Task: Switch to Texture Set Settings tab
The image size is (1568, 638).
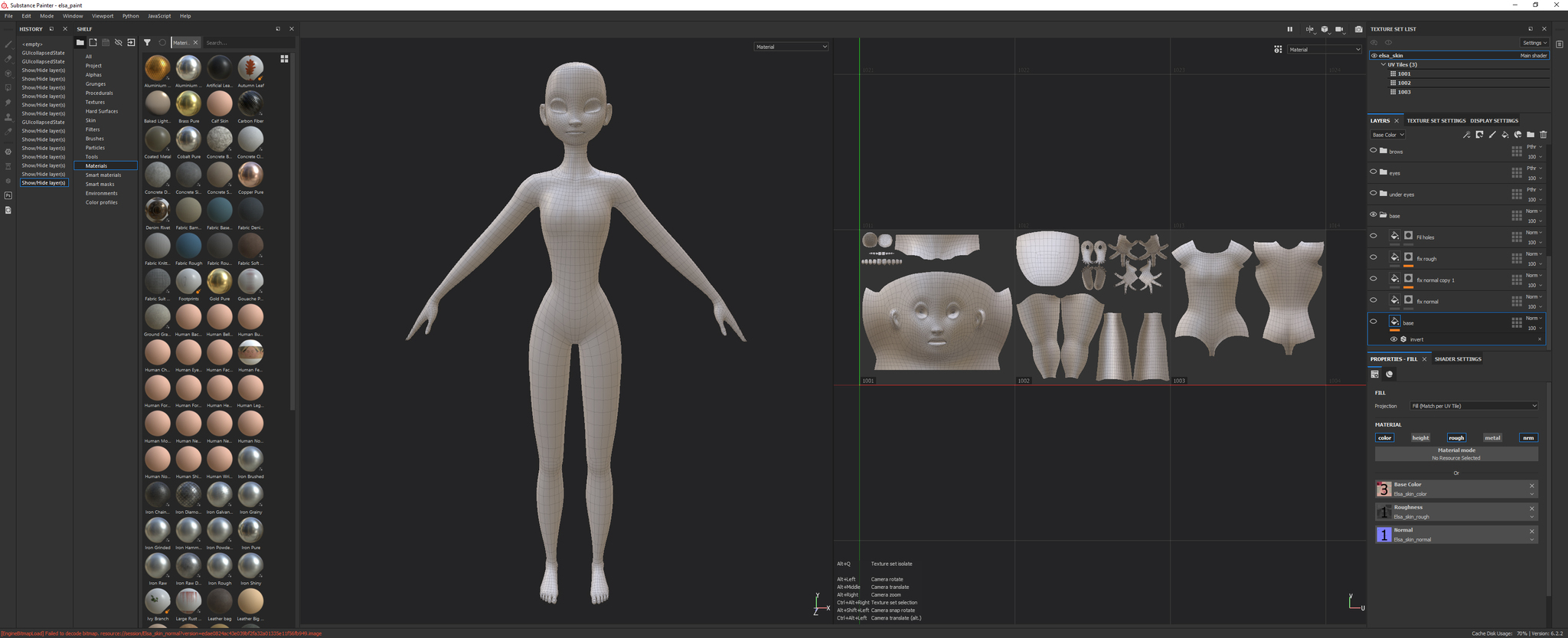Action: tap(1436, 121)
